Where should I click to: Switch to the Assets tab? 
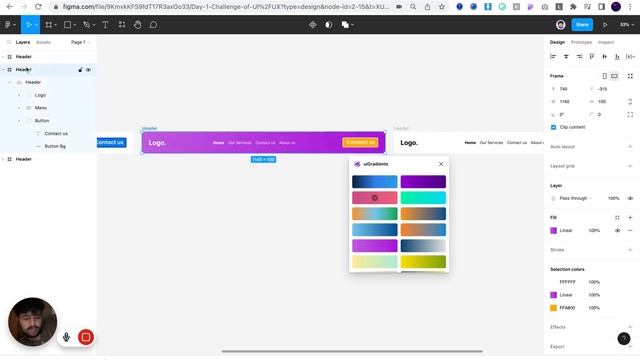[43, 42]
